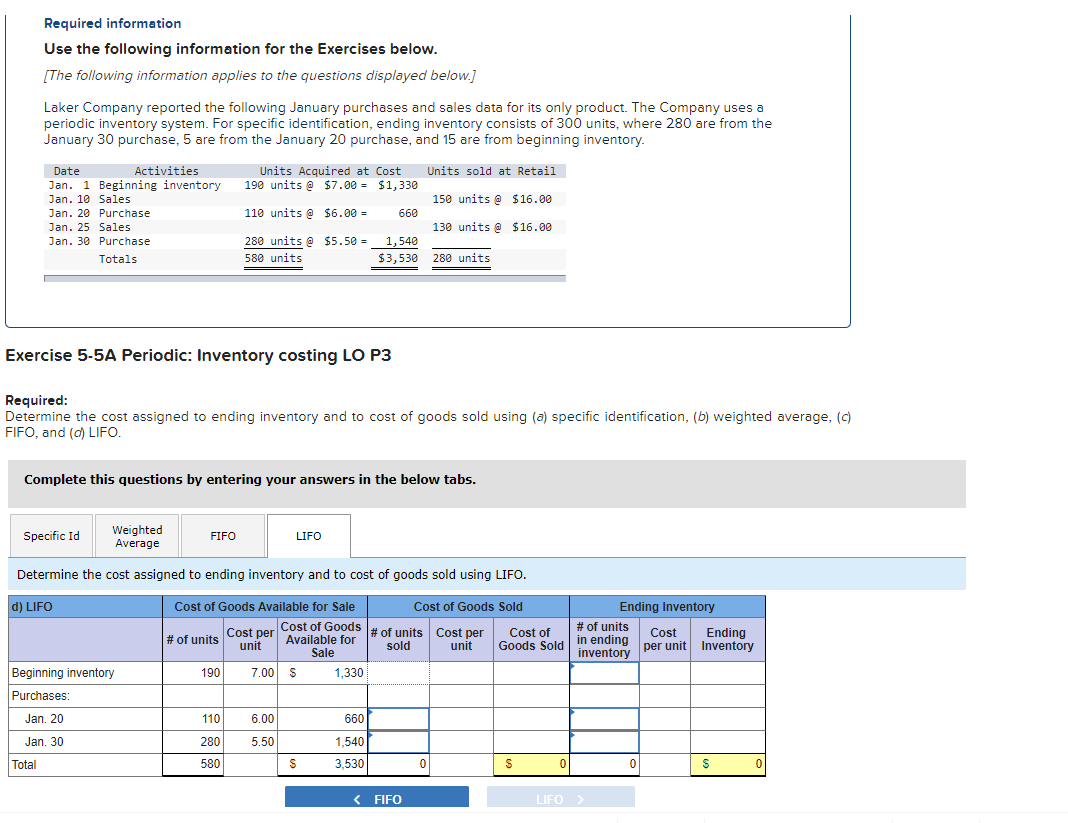Screen dimensions: 1068x823
Task: Click the '280 units' sold total
Action: point(461,258)
